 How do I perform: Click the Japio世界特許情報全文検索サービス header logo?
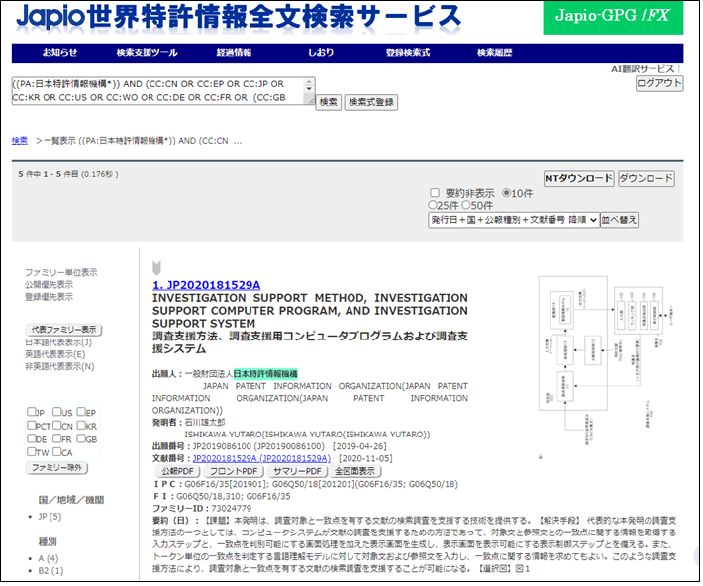[239, 18]
